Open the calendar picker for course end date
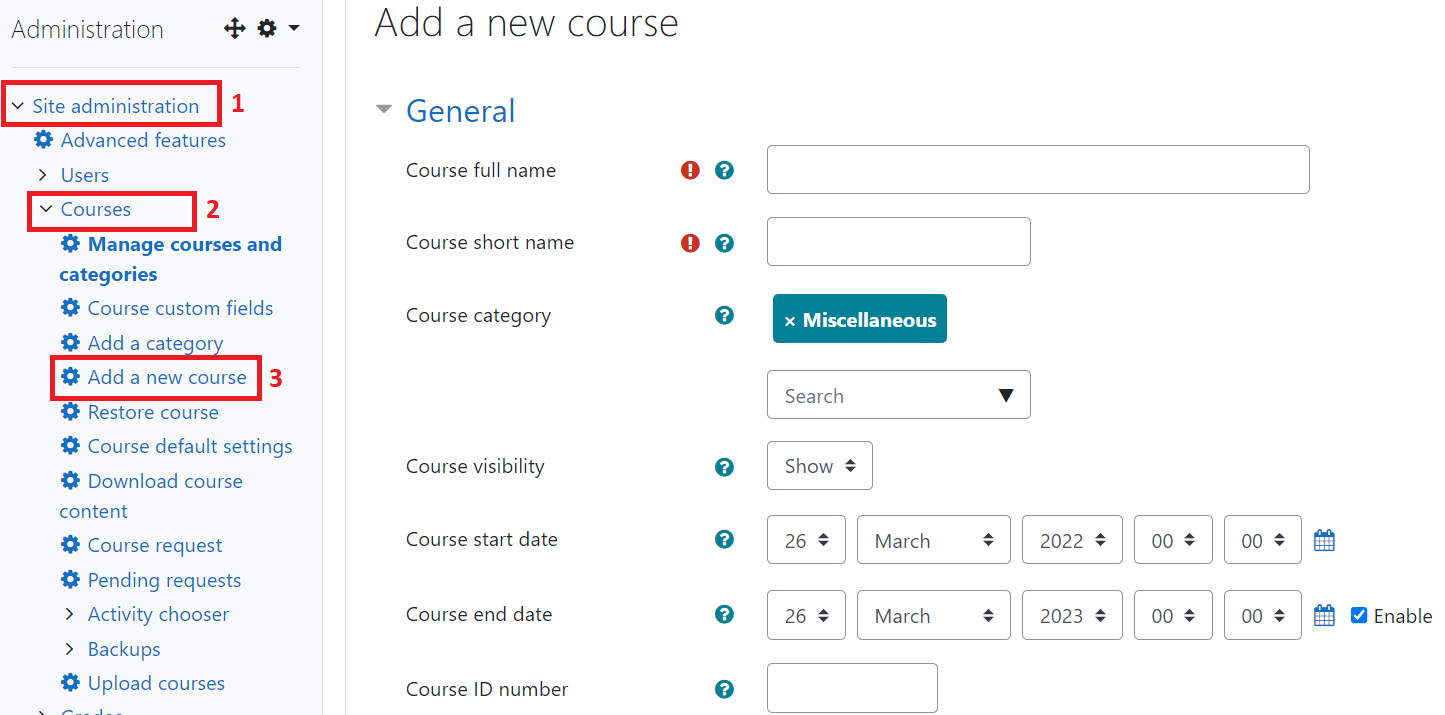The height and width of the screenshot is (715, 1445). tap(1324, 615)
